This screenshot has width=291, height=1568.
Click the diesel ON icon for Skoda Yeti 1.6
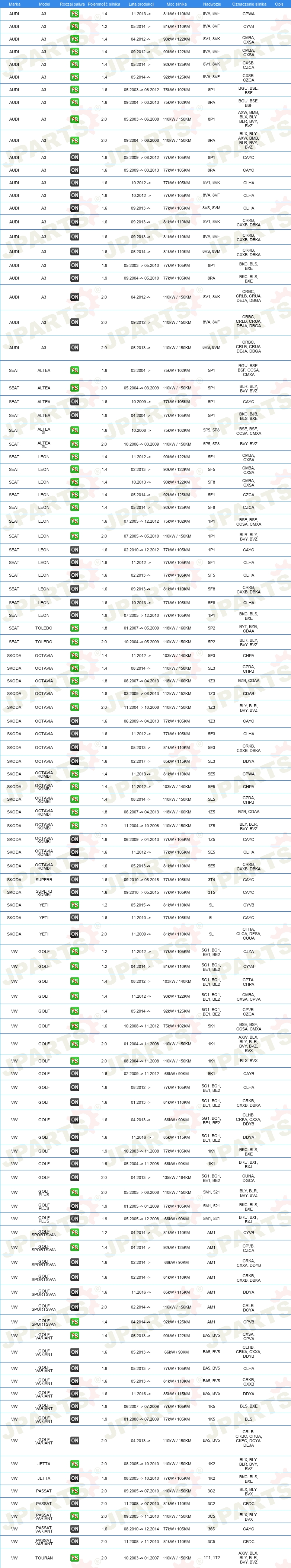coord(74,918)
